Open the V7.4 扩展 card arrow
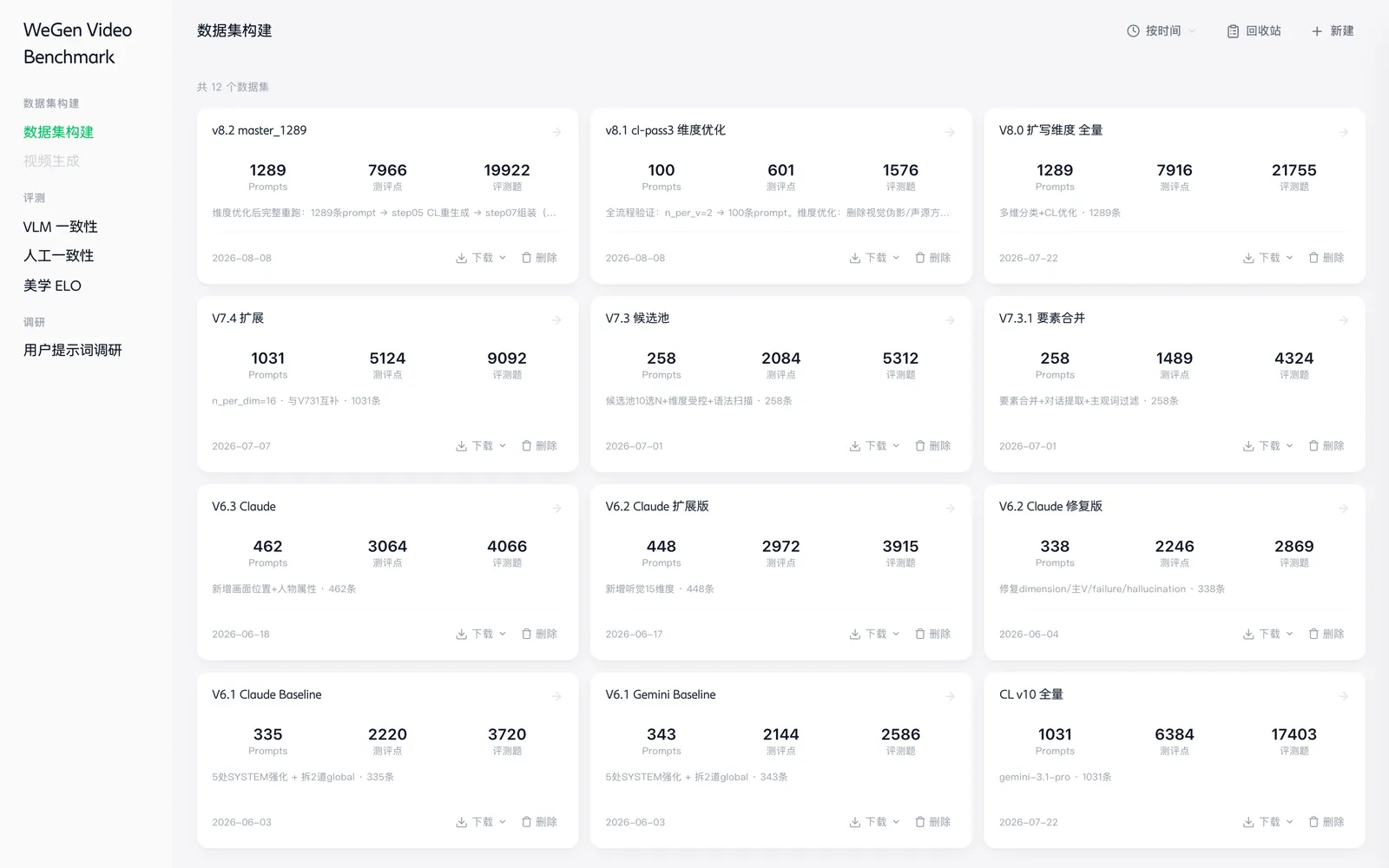Viewport: 1389px width, 868px height. (x=556, y=320)
